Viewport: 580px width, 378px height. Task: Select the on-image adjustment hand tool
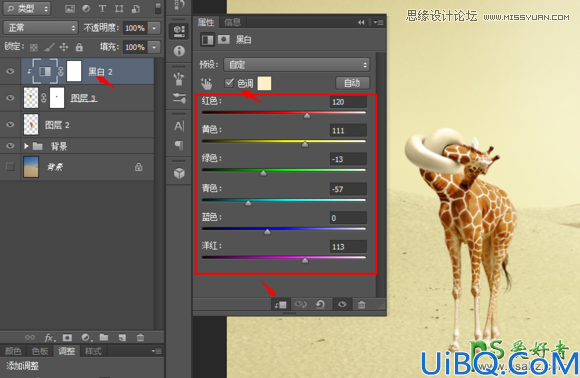click(206, 84)
